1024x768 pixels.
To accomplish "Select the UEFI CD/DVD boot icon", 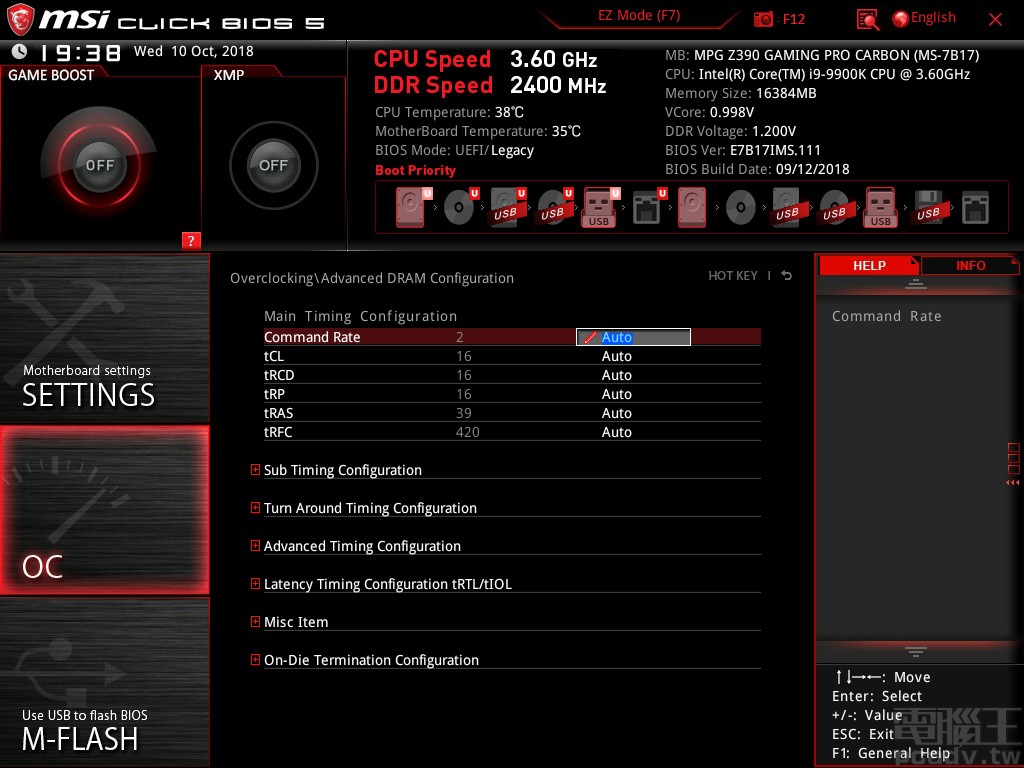I will click(x=460, y=208).
